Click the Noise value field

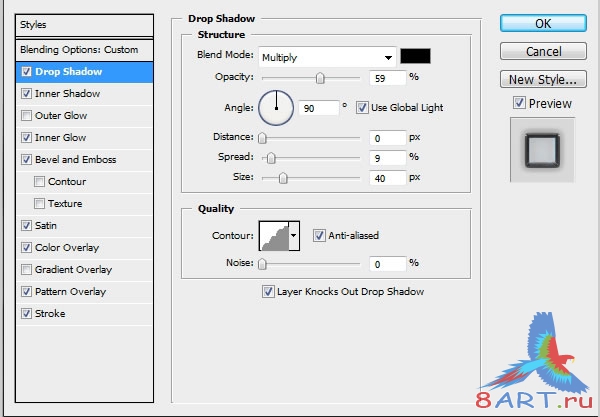pos(388,264)
